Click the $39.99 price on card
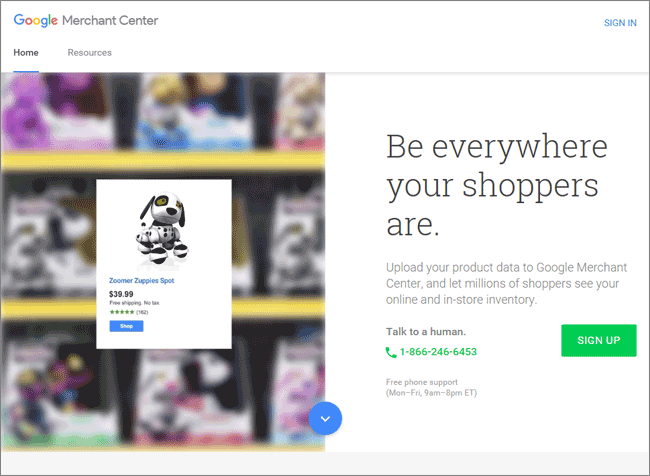The image size is (650, 476). click(x=121, y=294)
